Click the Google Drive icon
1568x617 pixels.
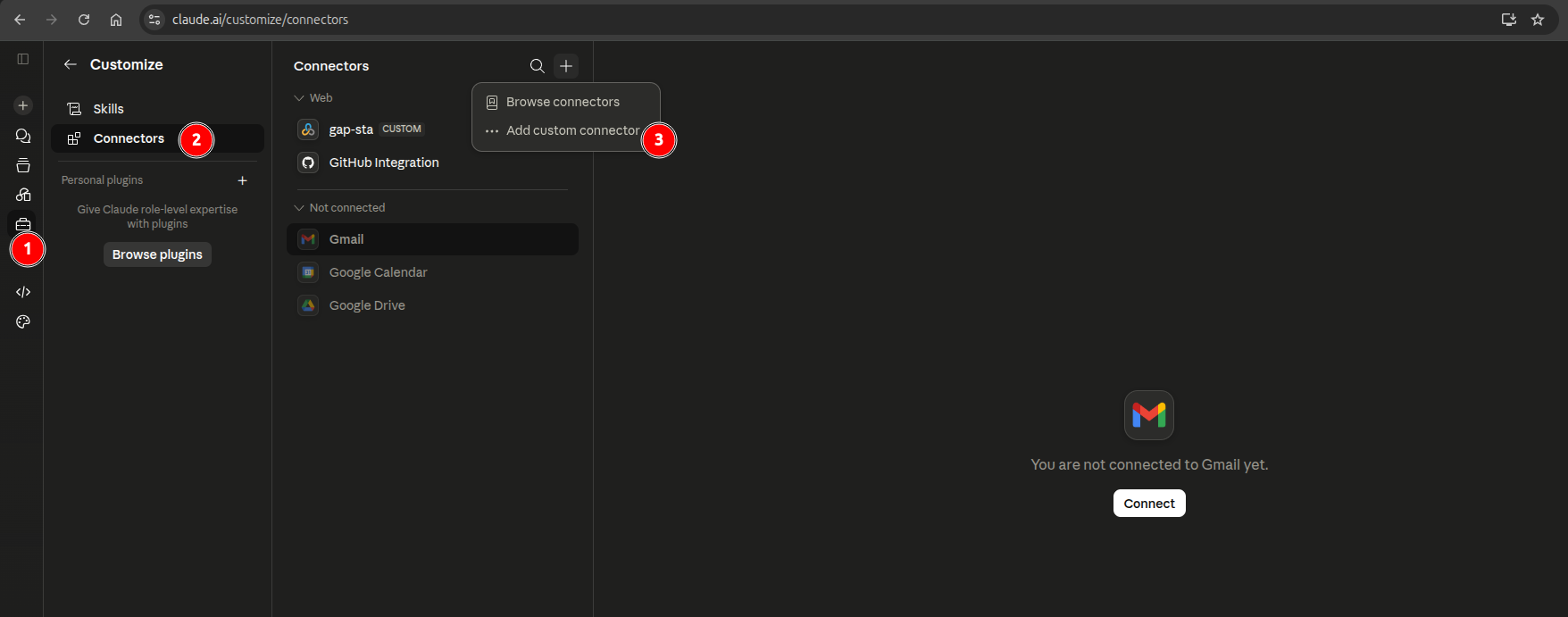pyautogui.click(x=308, y=305)
